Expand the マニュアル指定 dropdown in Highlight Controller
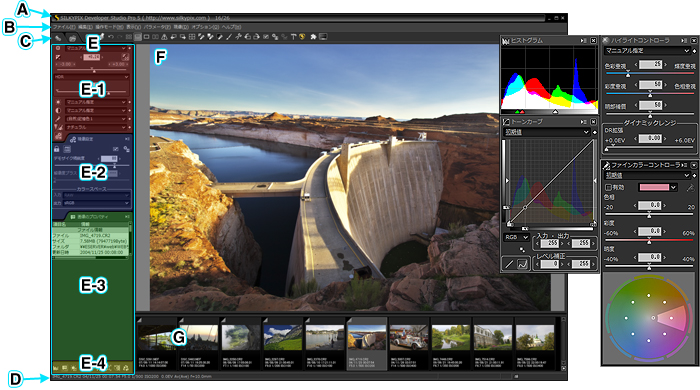 pyautogui.click(x=647, y=51)
